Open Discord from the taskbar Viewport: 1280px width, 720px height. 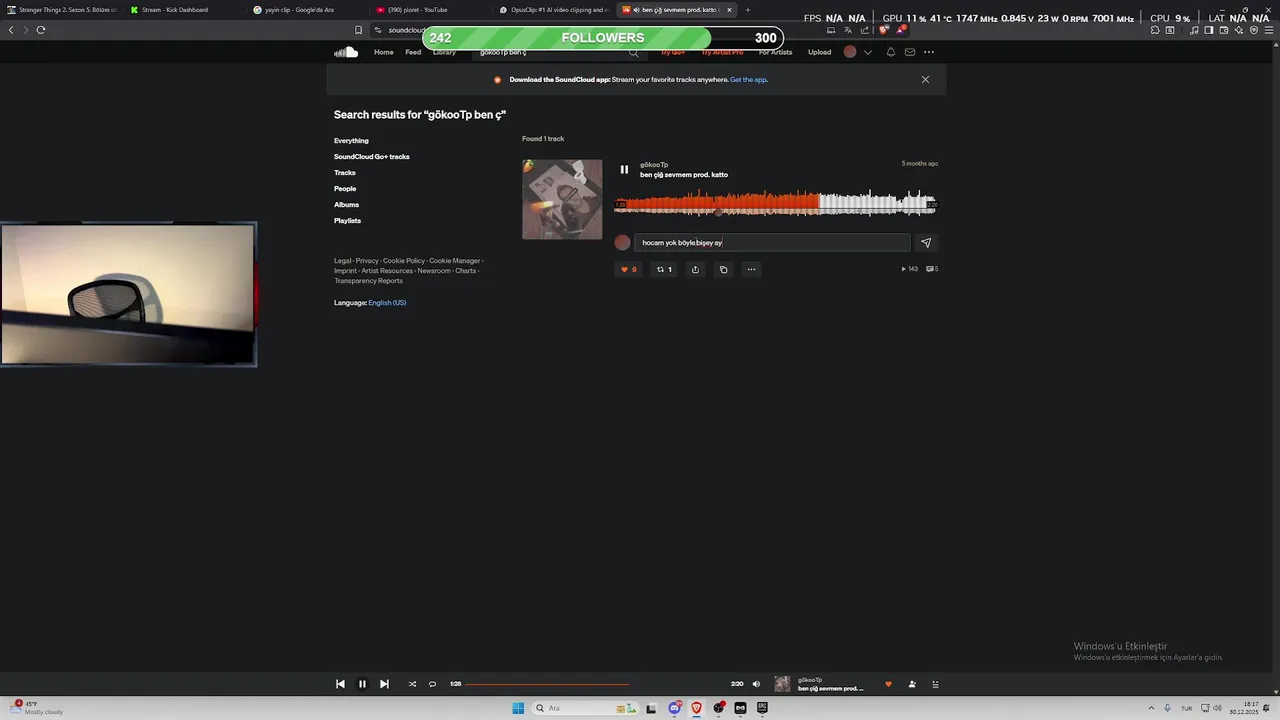pos(674,708)
